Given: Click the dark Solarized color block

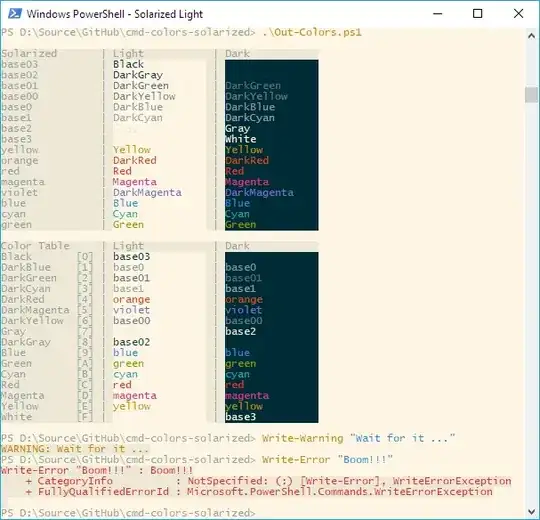Looking at the screenshot, I should tap(271, 145).
